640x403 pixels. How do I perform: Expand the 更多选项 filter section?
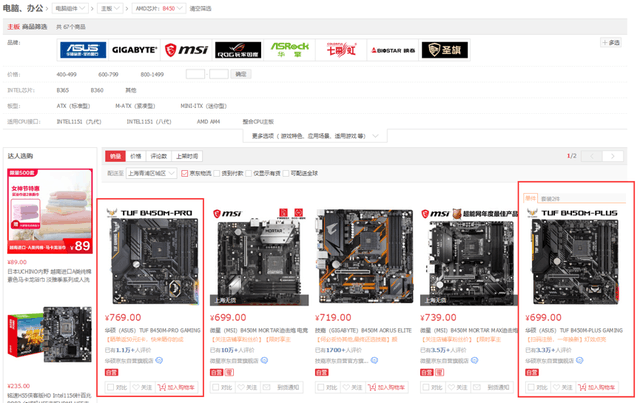(315, 136)
